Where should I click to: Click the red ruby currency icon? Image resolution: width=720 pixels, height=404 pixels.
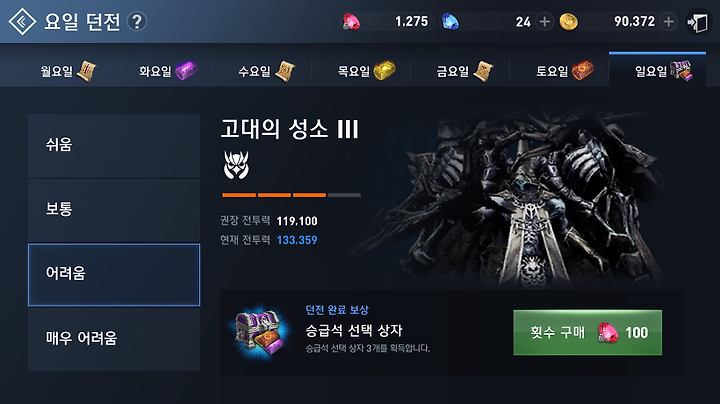[351, 22]
